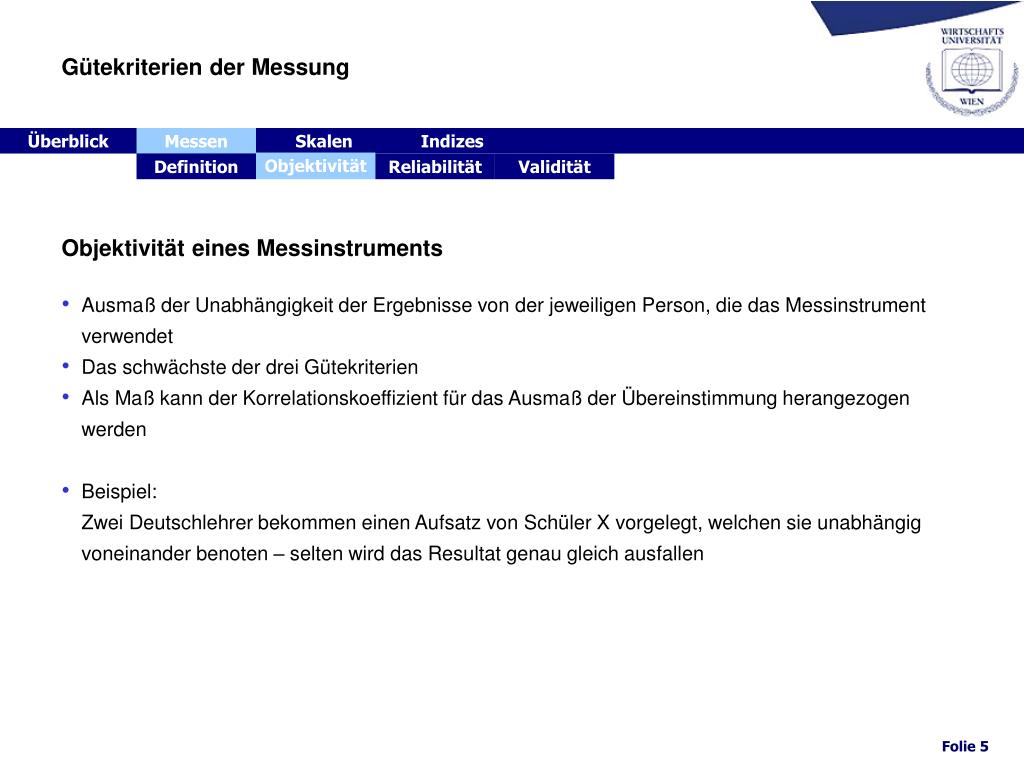Screen dimensions: 1024x768
Task: Click the line Das schwächste der drei Gütekriterien
Action: [249, 367]
